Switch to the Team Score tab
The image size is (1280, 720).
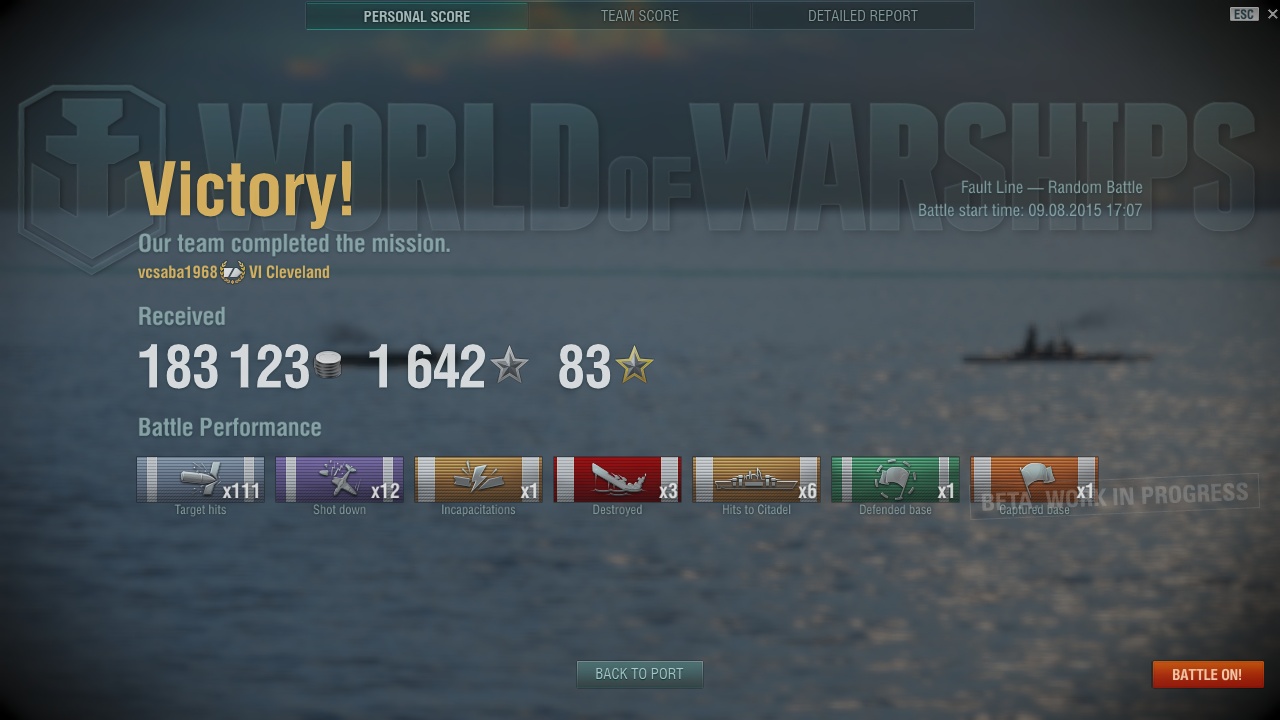click(640, 16)
